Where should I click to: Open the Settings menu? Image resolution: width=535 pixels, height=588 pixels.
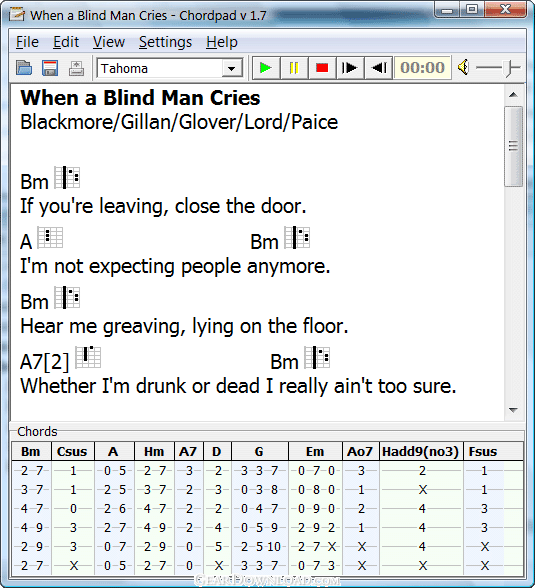tap(165, 42)
